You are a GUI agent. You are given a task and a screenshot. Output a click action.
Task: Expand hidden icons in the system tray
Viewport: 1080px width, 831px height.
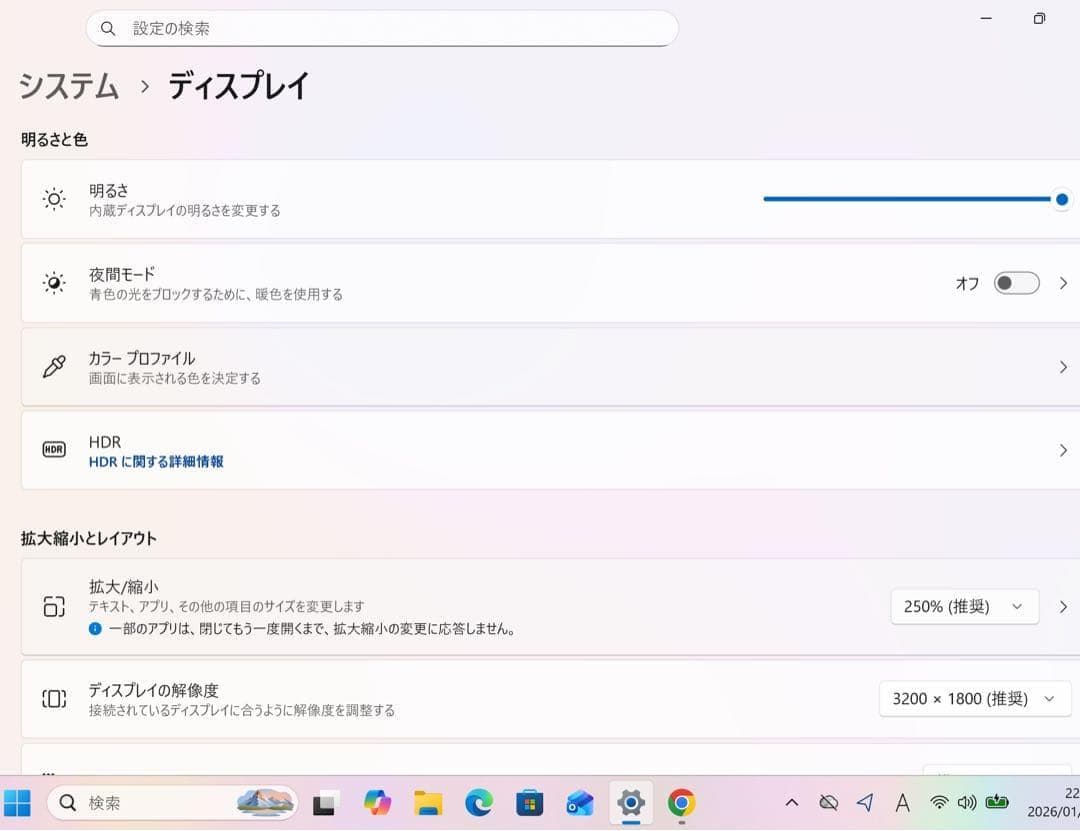pyautogui.click(x=791, y=803)
